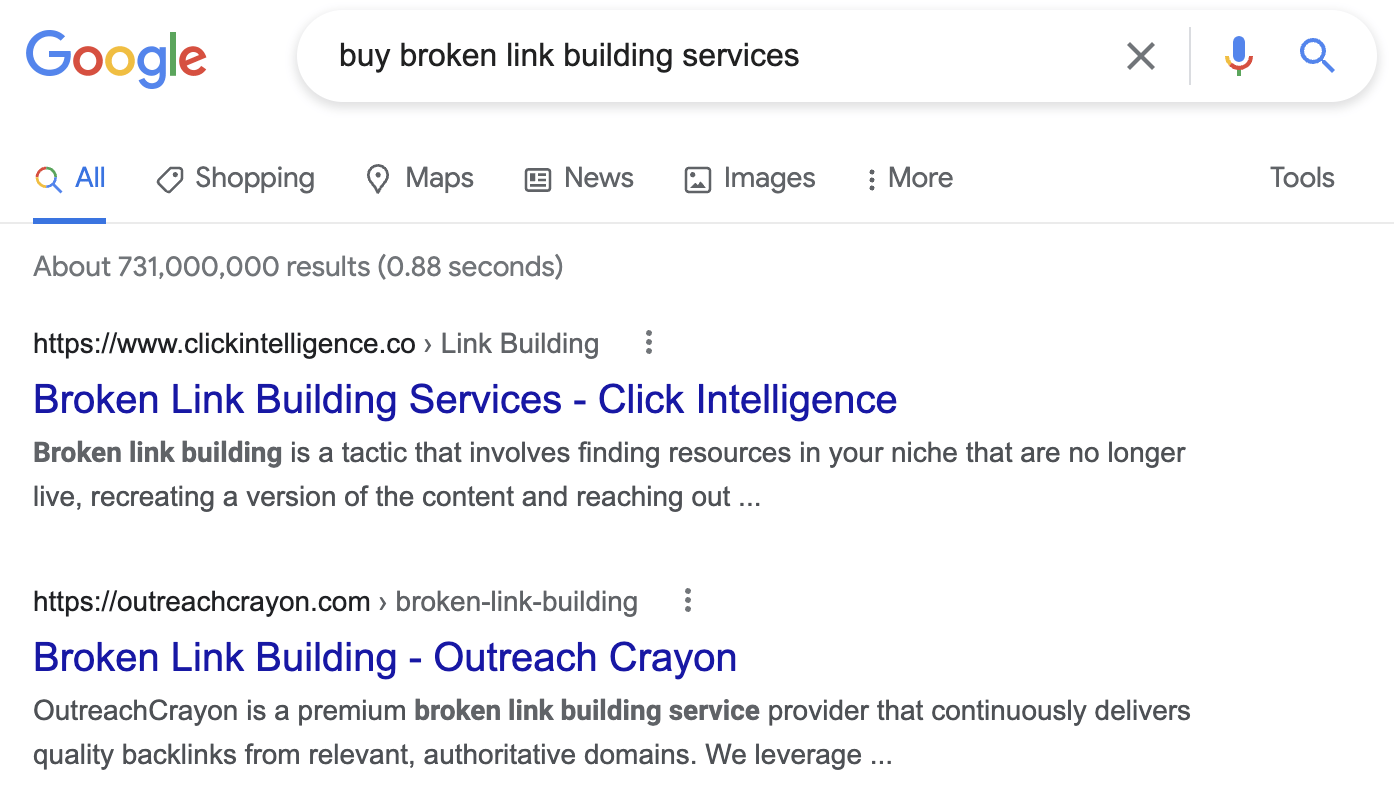Click the broken-link-building breadcrumb

coord(516,601)
